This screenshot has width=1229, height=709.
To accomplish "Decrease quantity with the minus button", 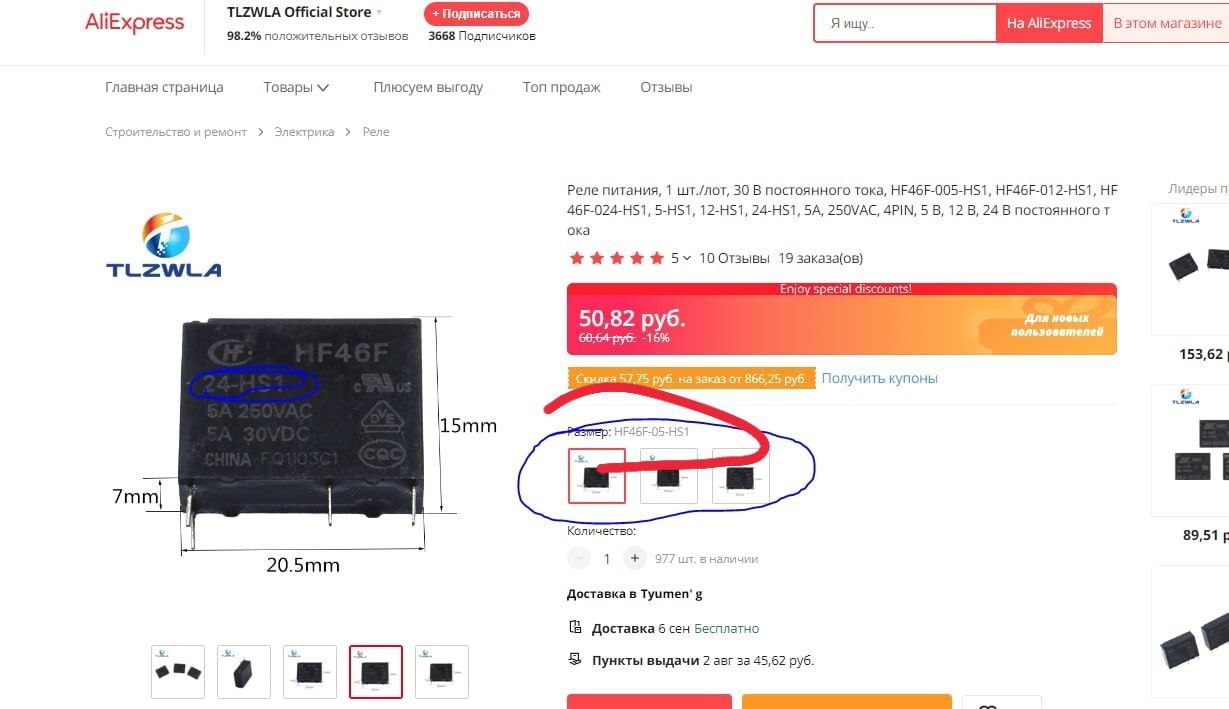I will coord(578,558).
